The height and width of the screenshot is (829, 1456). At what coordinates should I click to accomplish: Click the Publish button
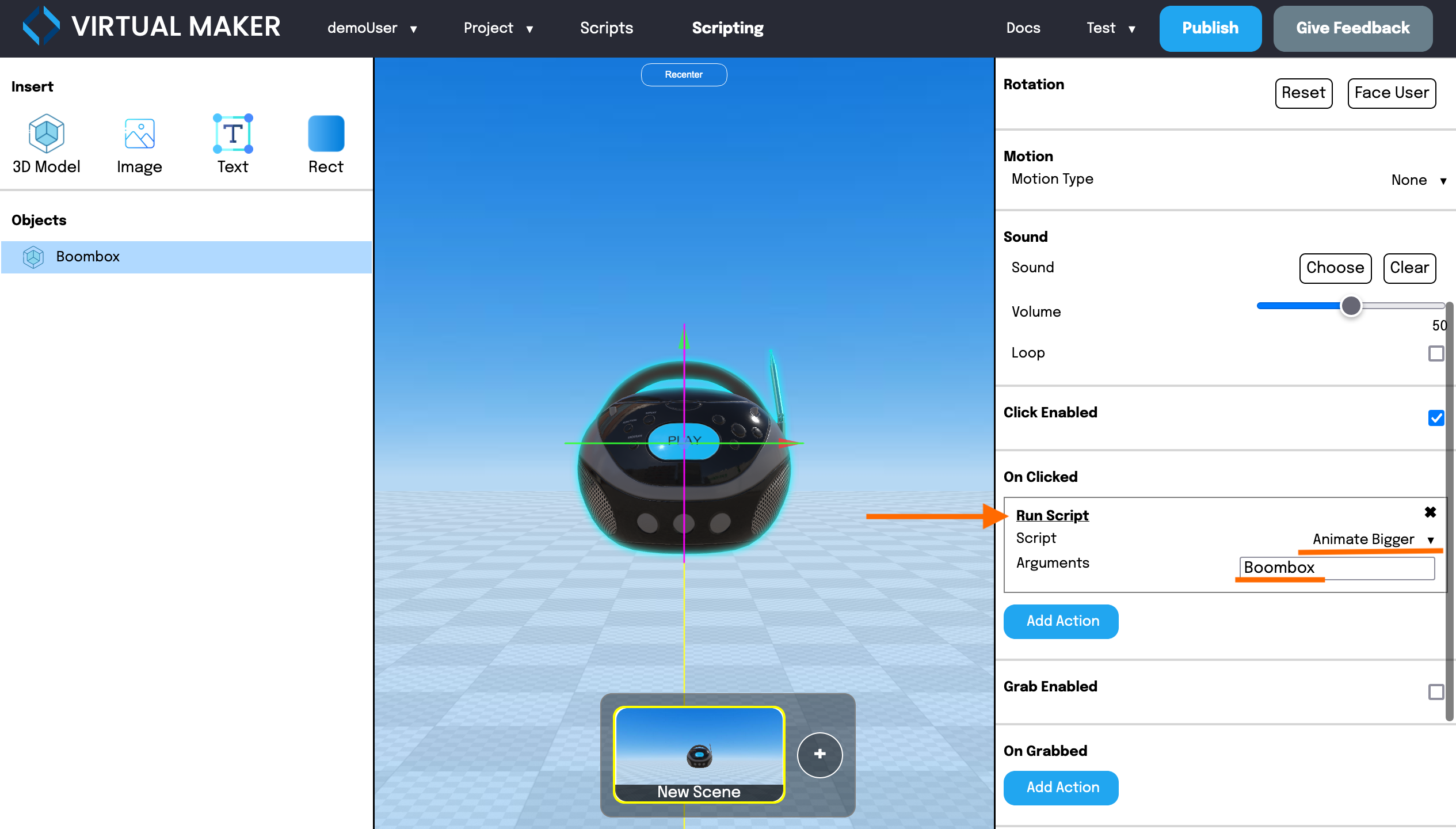pyautogui.click(x=1210, y=28)
